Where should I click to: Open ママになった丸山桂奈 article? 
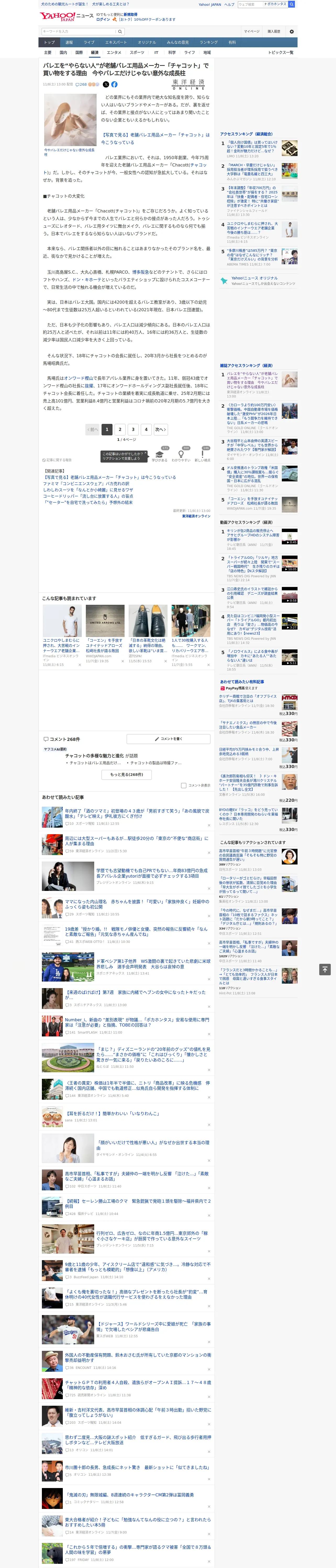pos(137,904)
